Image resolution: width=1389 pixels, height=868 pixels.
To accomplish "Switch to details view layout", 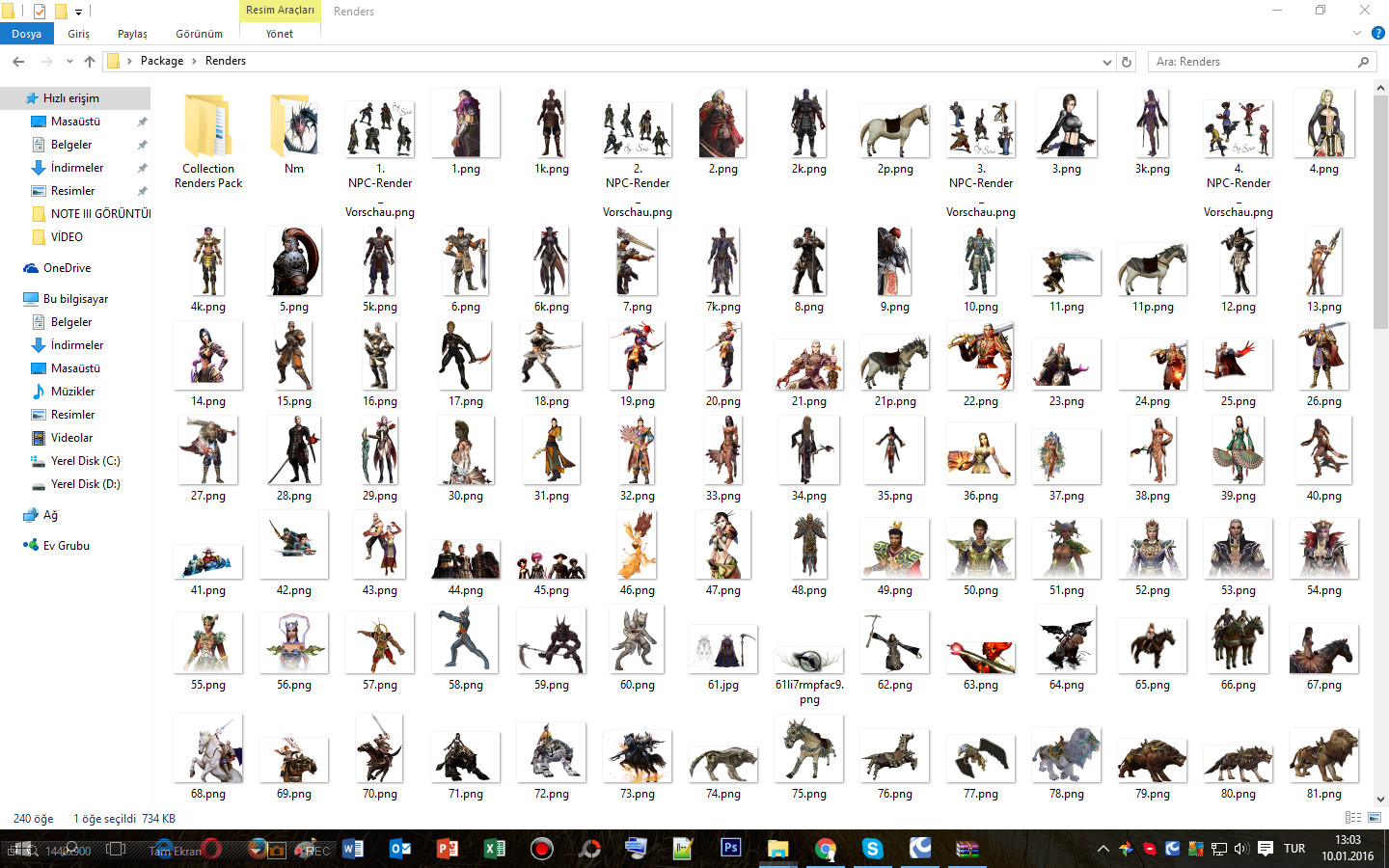I will tap(1353, 818).
